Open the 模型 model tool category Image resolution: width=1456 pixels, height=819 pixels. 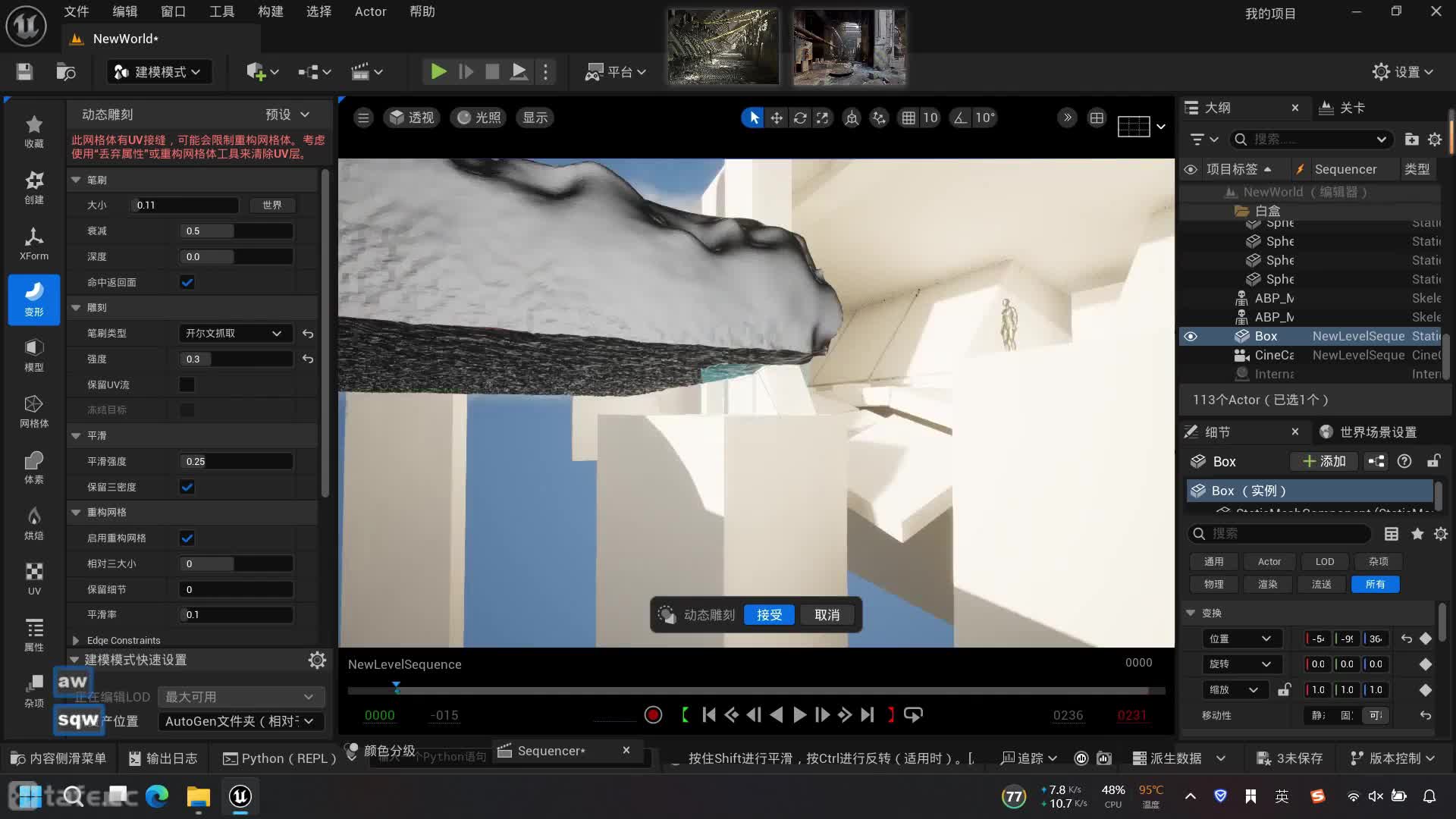34,355
